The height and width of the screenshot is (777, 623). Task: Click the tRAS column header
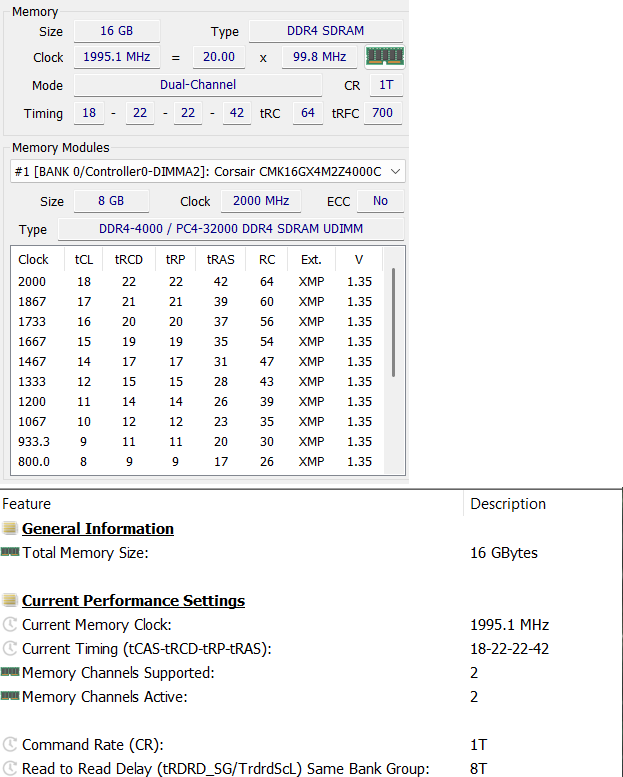pos(221,259)
